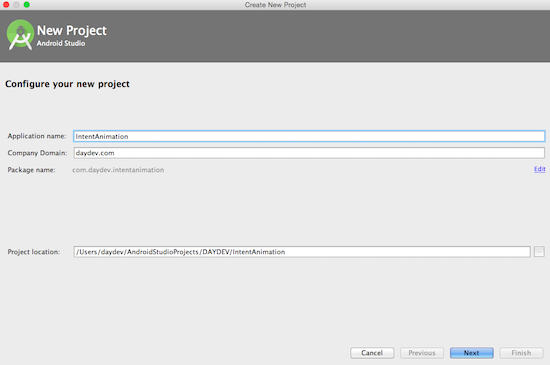Open the project location browse button
This screenshot has width=550, height=365.
[539, 251]
